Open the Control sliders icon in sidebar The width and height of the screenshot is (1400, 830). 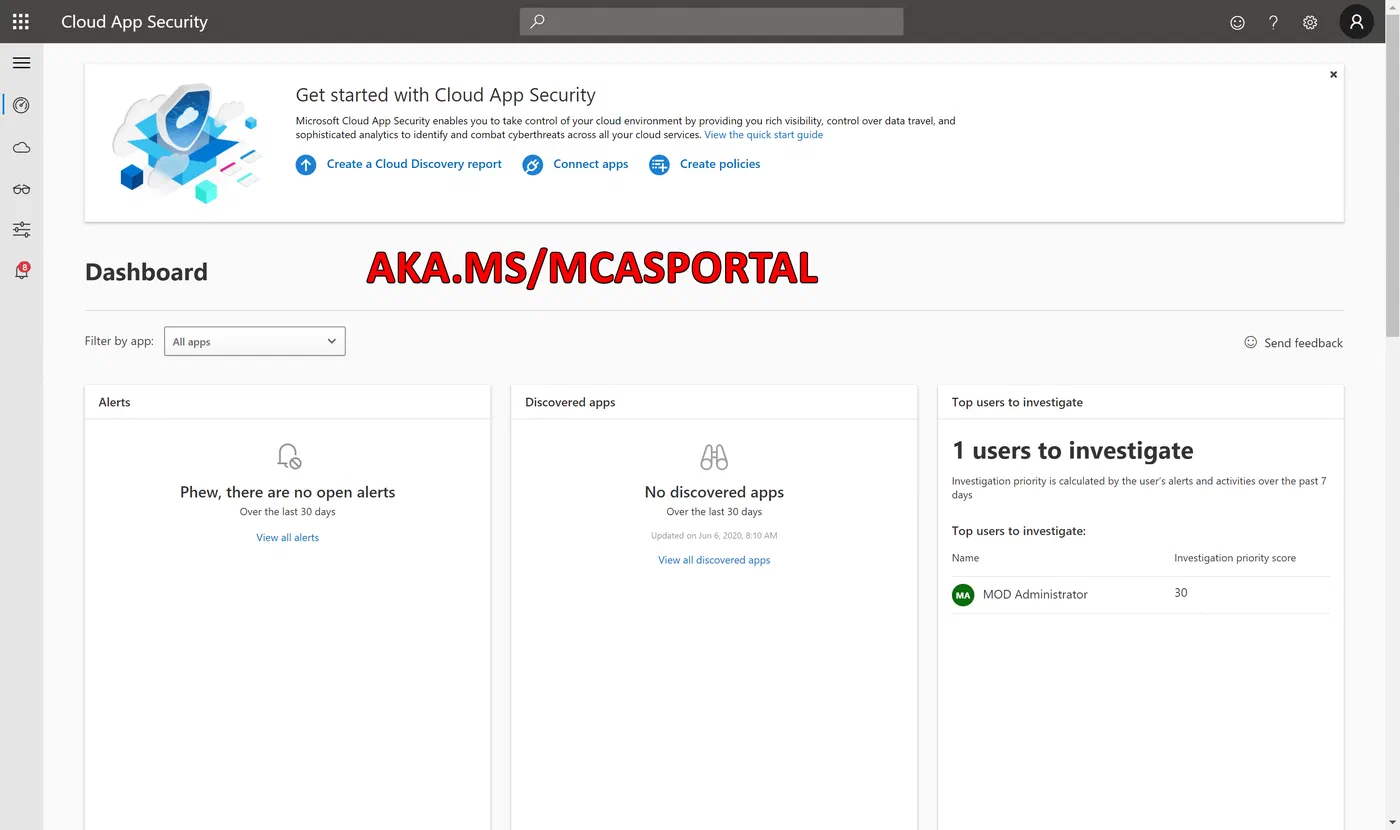(x=21, y=230)
